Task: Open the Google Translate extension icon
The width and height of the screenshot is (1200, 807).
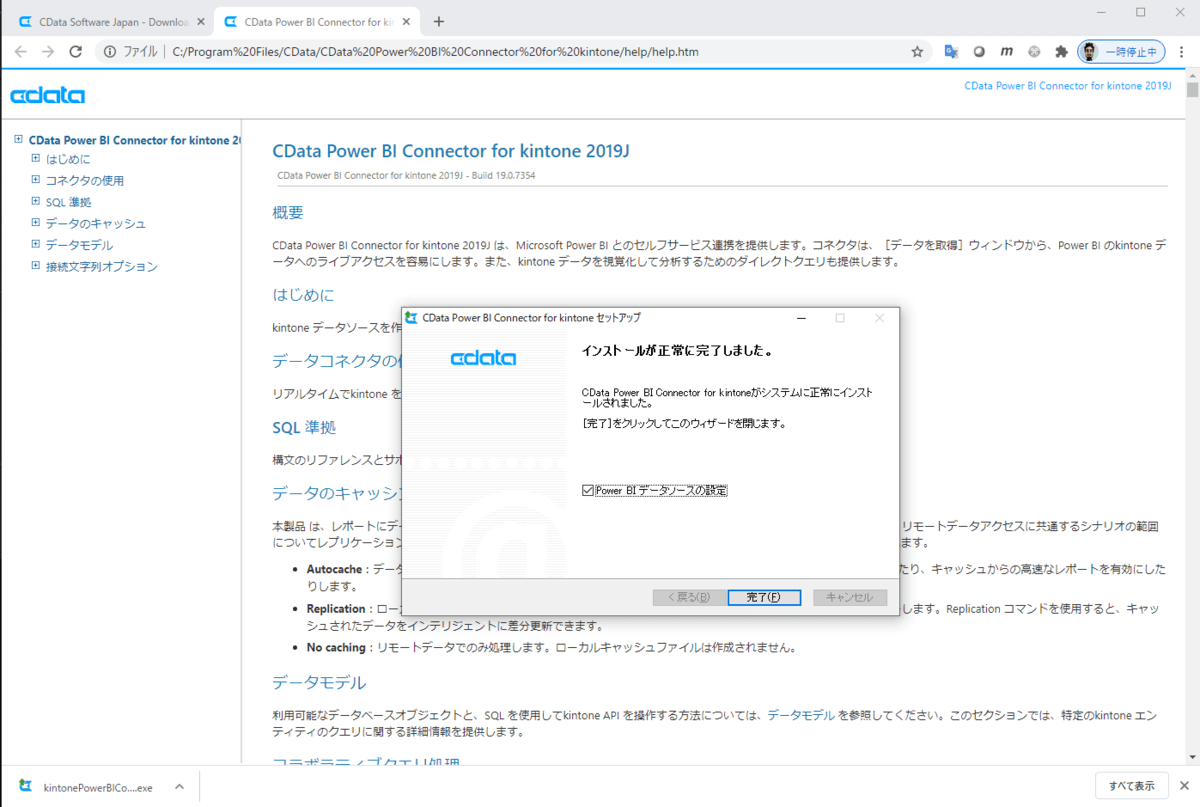Action: [952, 52]
